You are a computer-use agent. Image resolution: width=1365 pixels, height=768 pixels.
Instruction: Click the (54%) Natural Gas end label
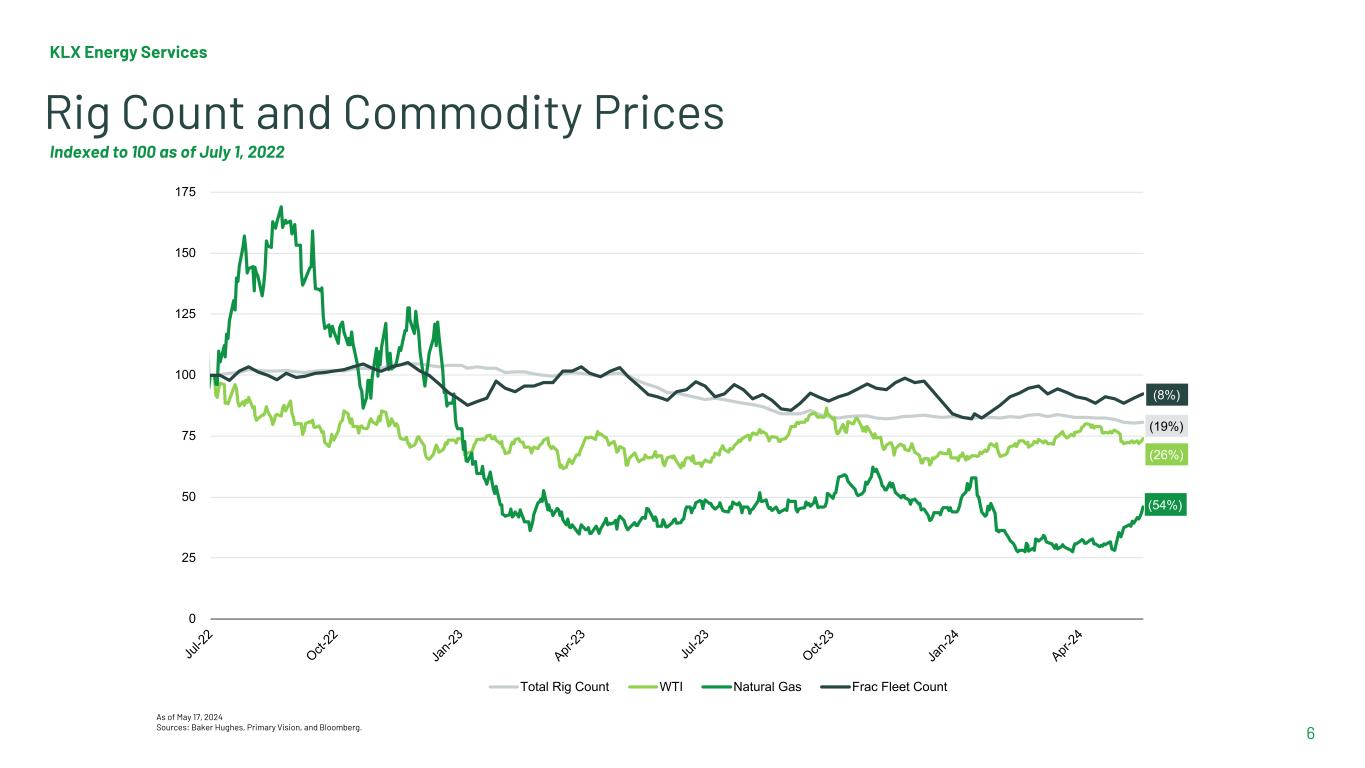[x=1166, y=505]
